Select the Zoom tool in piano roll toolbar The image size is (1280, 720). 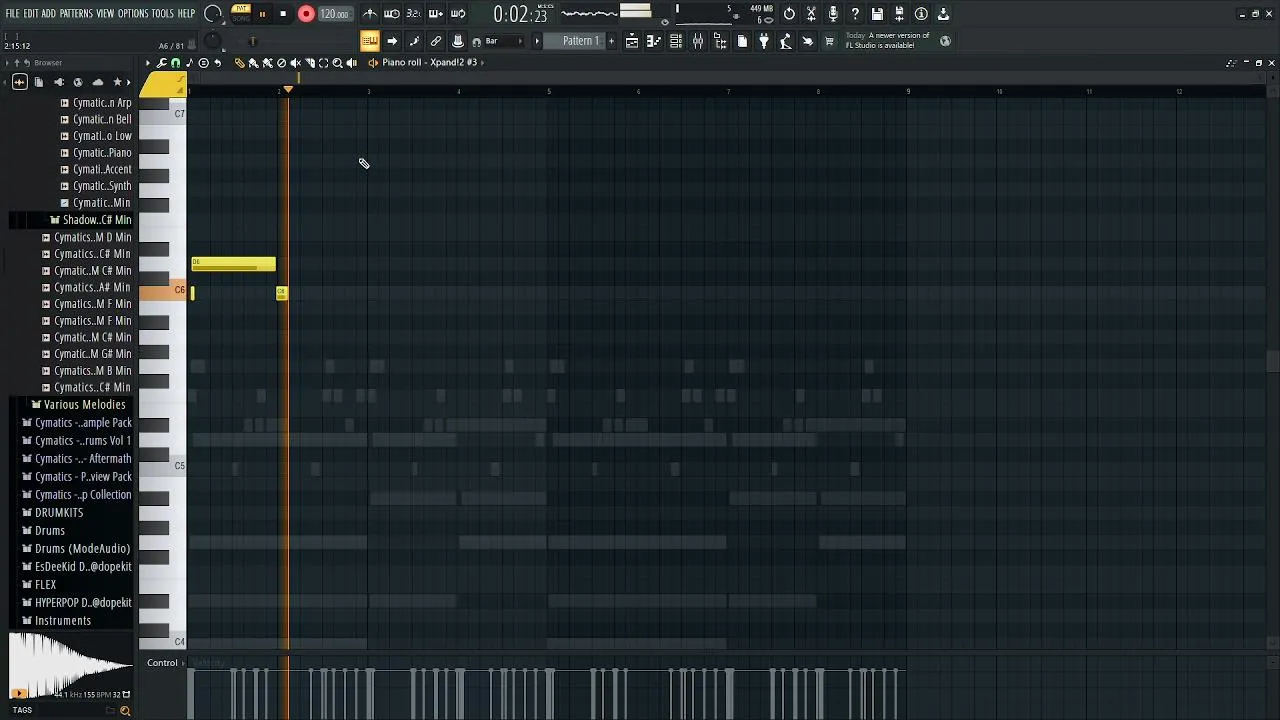pos(338,62)
